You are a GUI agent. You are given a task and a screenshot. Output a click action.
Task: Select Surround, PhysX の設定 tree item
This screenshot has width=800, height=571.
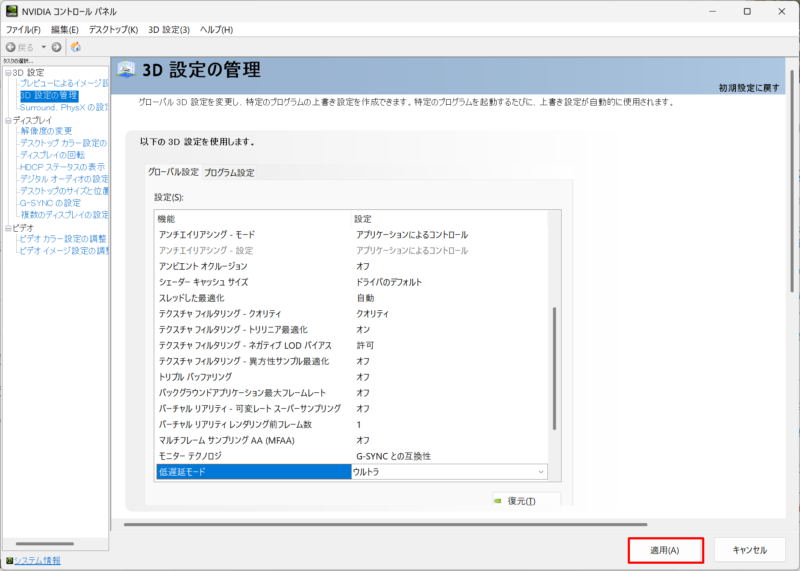[x=64, y=107]
